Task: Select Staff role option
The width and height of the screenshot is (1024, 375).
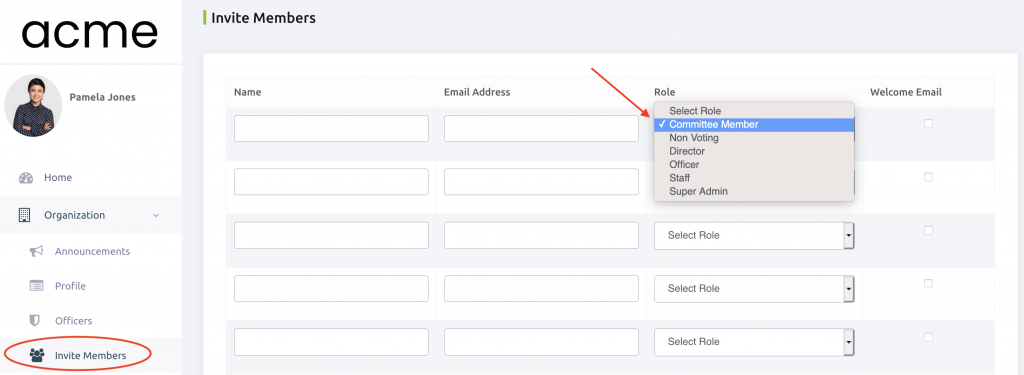Action: point(754,178)
